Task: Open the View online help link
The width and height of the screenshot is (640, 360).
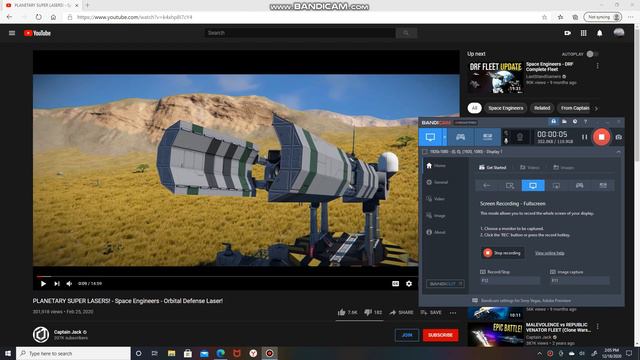Action: [x=549, y=253]
